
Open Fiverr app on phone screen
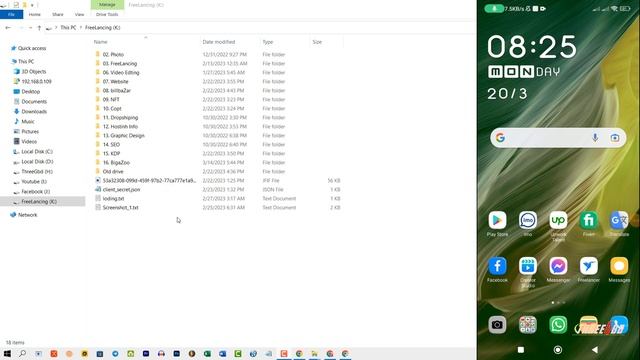click(589, 220)
